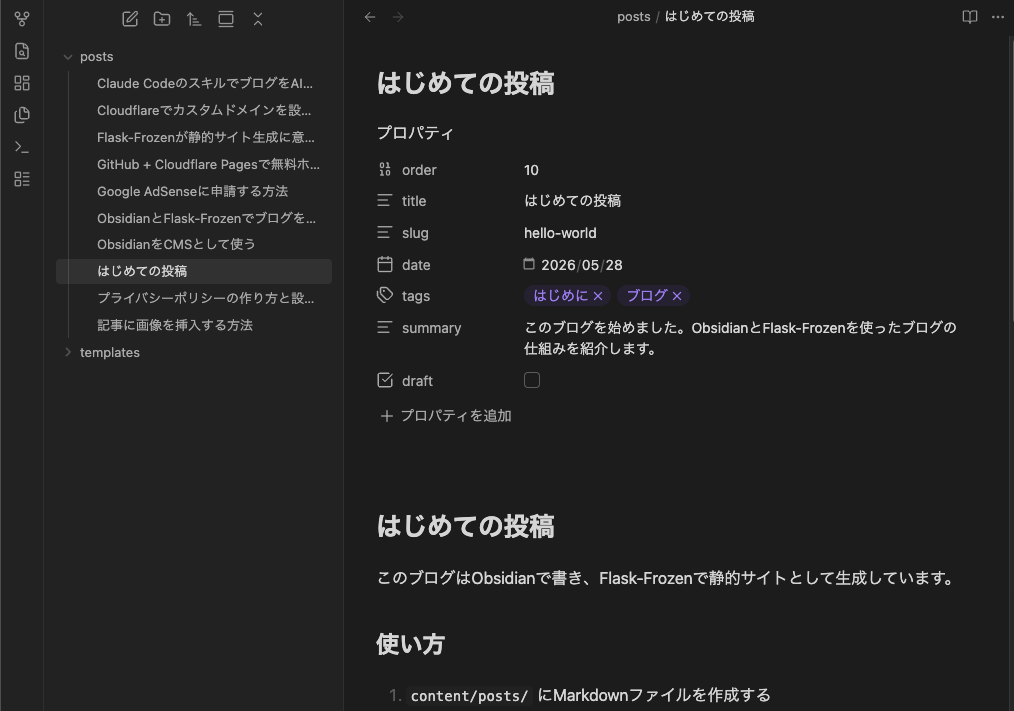This screenshot has width=1014, height=711.
Task: Click the title property text icon
Action: point(385,201)
